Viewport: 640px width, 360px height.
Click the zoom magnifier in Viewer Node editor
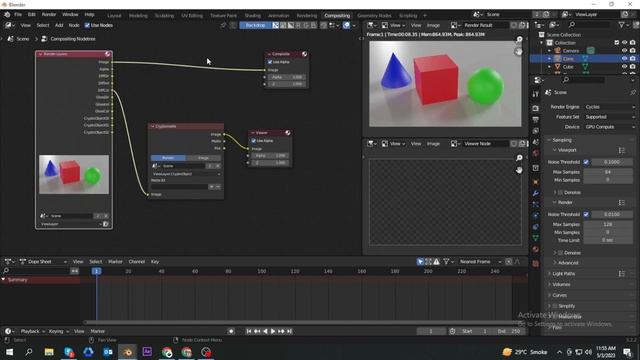point(519,158)
